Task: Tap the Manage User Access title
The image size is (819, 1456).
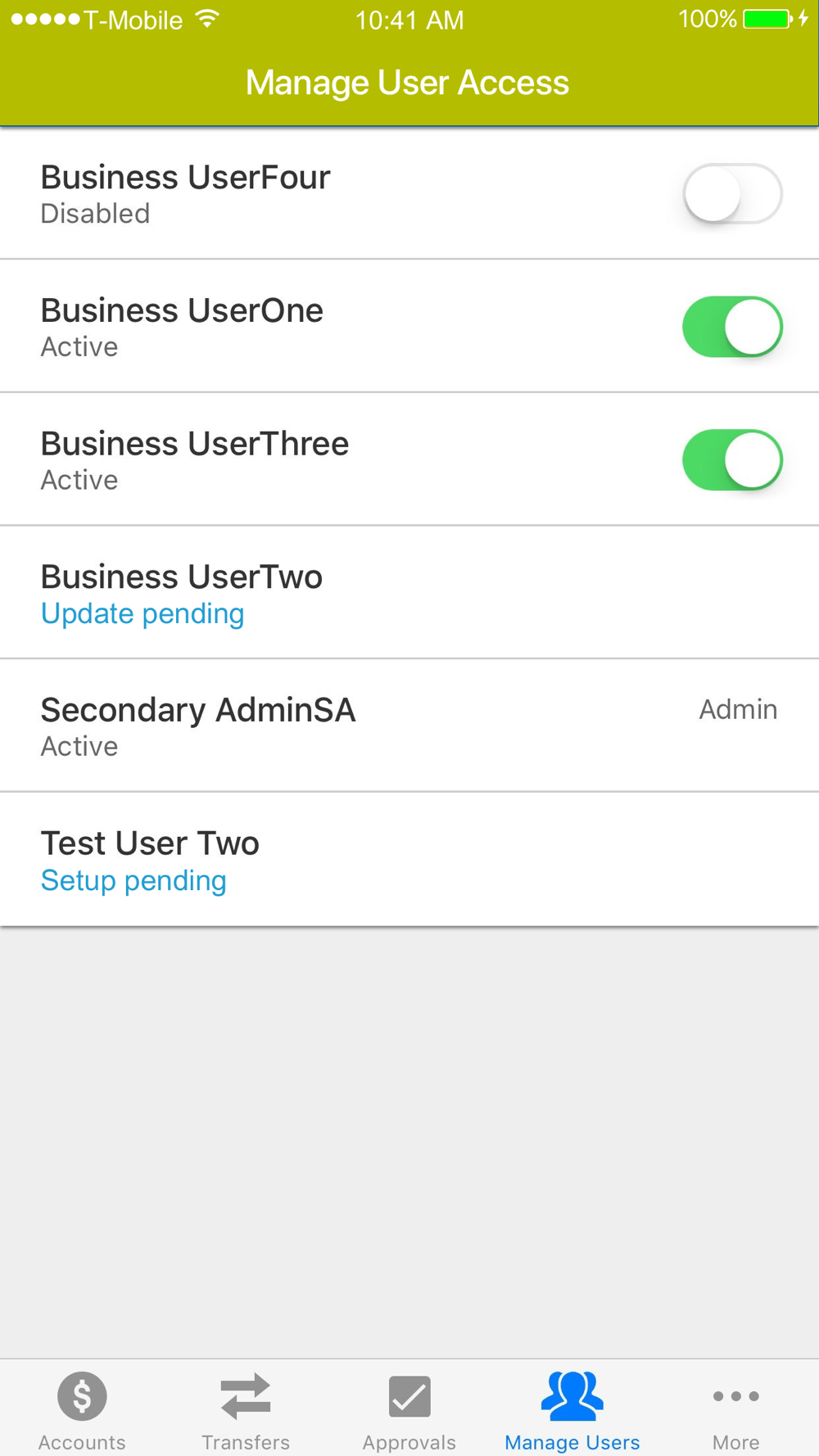Action: [x=407, y=83]
